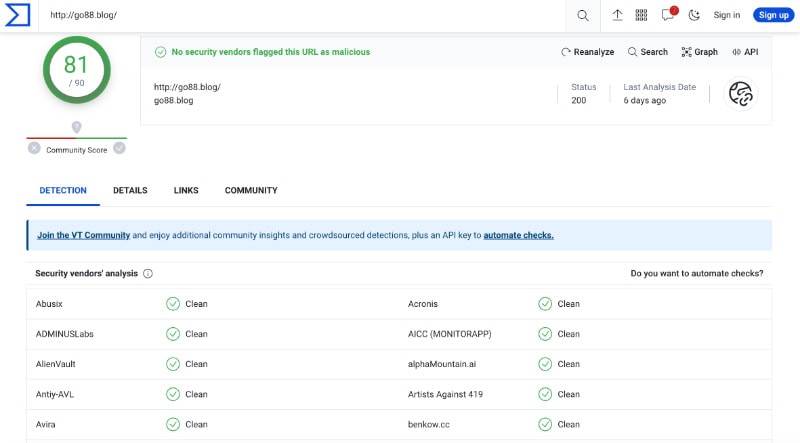
Task: Click Clean check icon for Abusix
Action: pyautogui.click(x=173, y=304)
